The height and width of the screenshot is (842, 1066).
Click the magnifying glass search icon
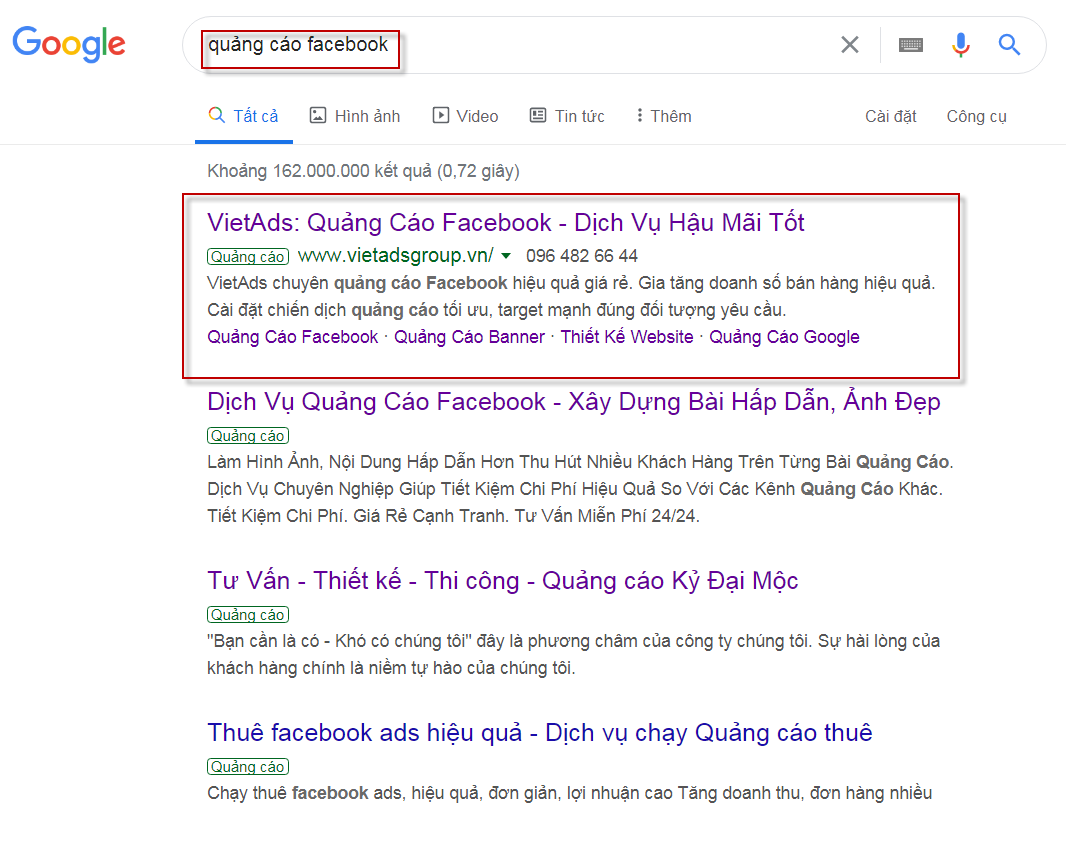(x=1009, y=45)
